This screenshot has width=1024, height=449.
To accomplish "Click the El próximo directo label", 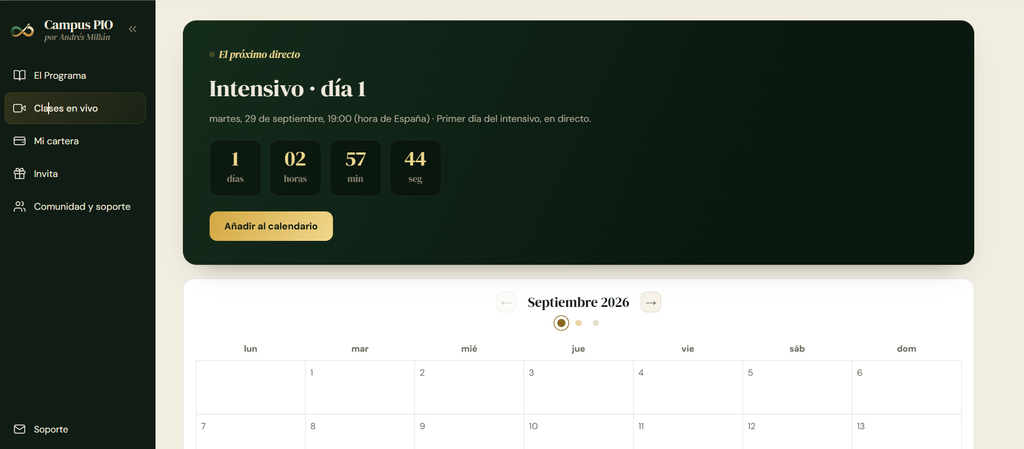I will coord(259,55).
